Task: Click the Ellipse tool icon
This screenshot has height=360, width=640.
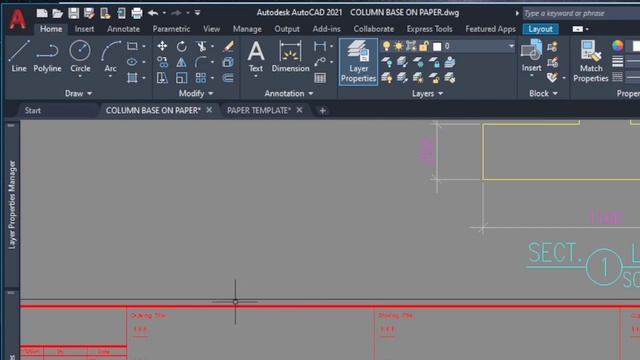Action: [x=132, y=62]
